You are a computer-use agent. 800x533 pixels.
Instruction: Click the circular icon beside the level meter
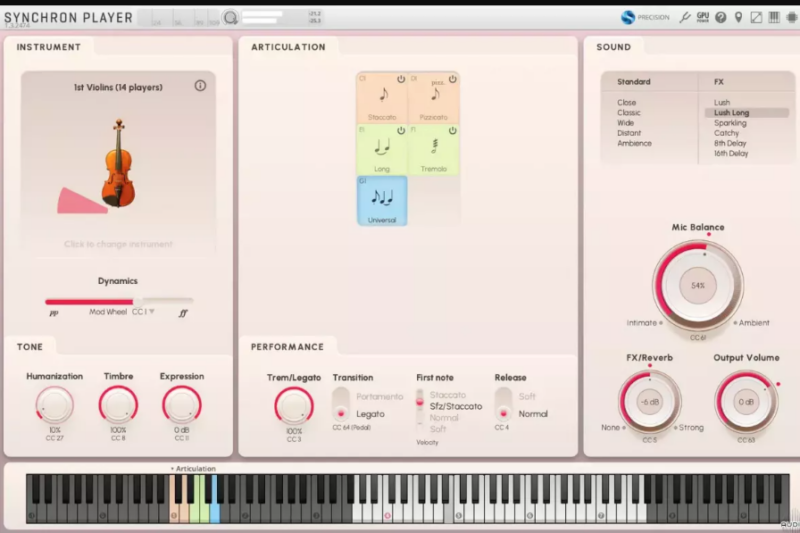pyautogui.click(x=231, y=18)
